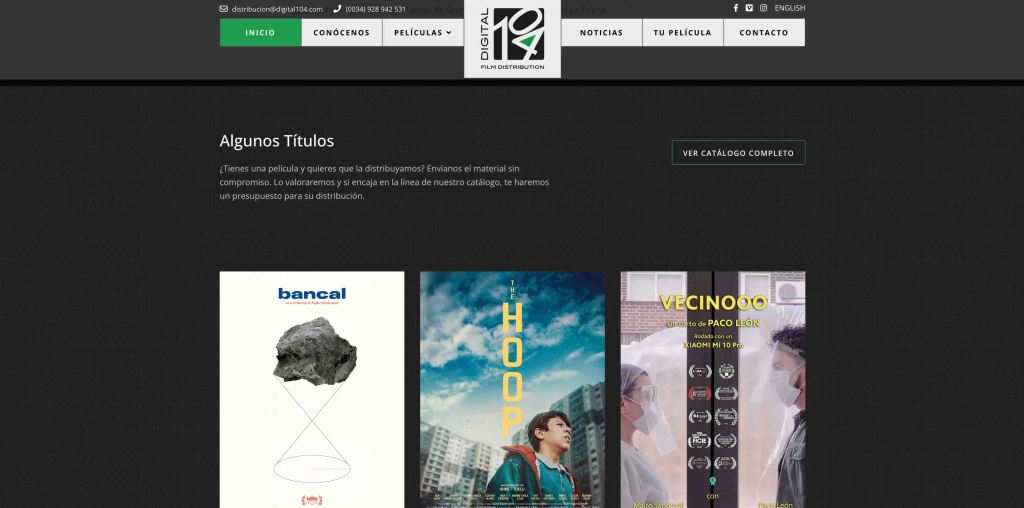Screen dimensions: 1024x508
Task: Navigate to the Contacto page
Action: pyautogui.click(x=763, y=32)
